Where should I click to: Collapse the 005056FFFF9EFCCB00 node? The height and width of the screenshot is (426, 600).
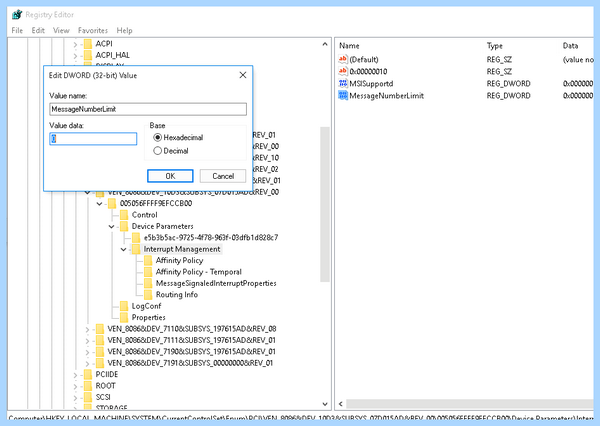[99, 204]
